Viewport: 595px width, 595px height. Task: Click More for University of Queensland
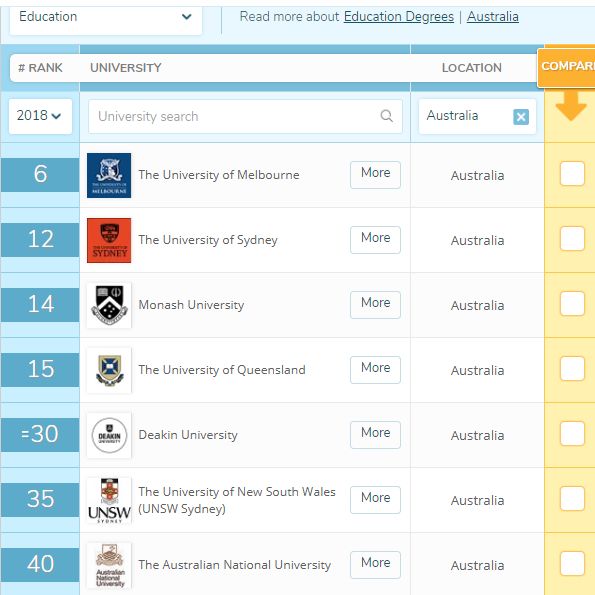click(375, 370)
